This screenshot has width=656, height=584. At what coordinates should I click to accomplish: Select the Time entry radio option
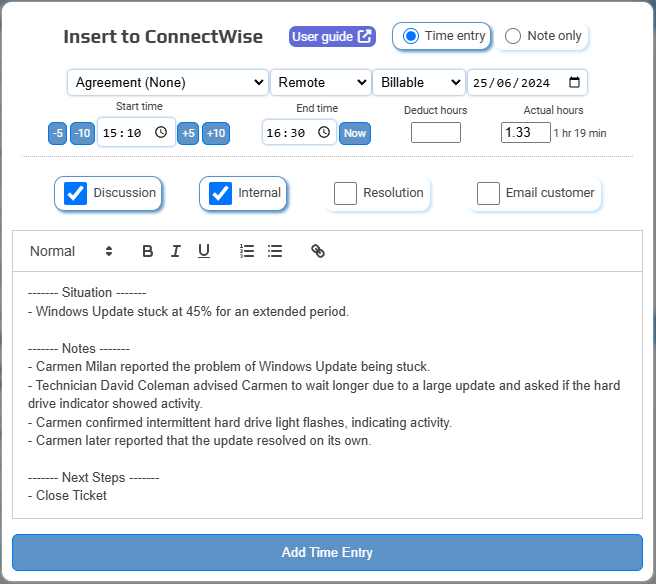tap(410, 36)
